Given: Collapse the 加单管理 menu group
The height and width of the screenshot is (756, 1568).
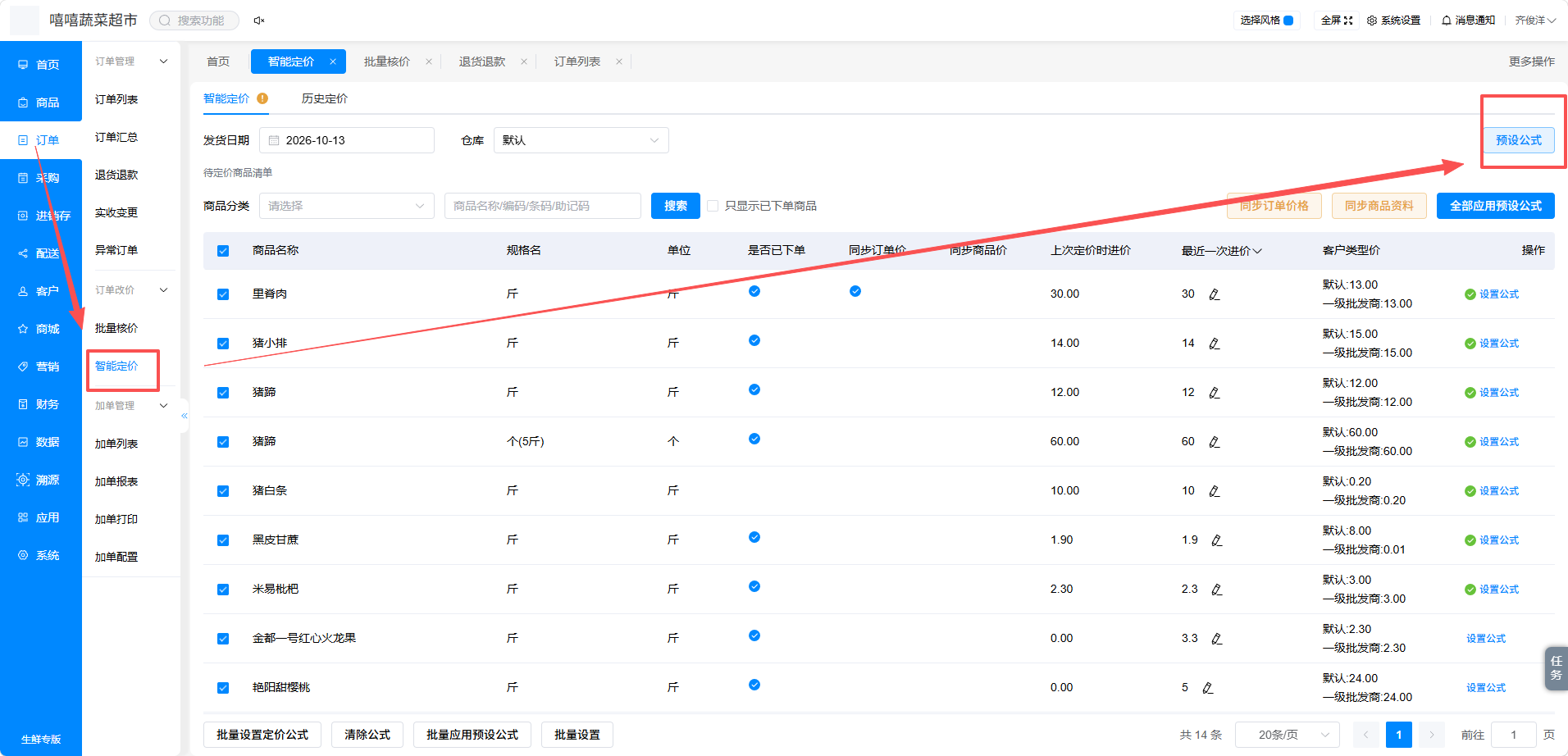Looking at the screenshot, I should [x=163, y=406].
